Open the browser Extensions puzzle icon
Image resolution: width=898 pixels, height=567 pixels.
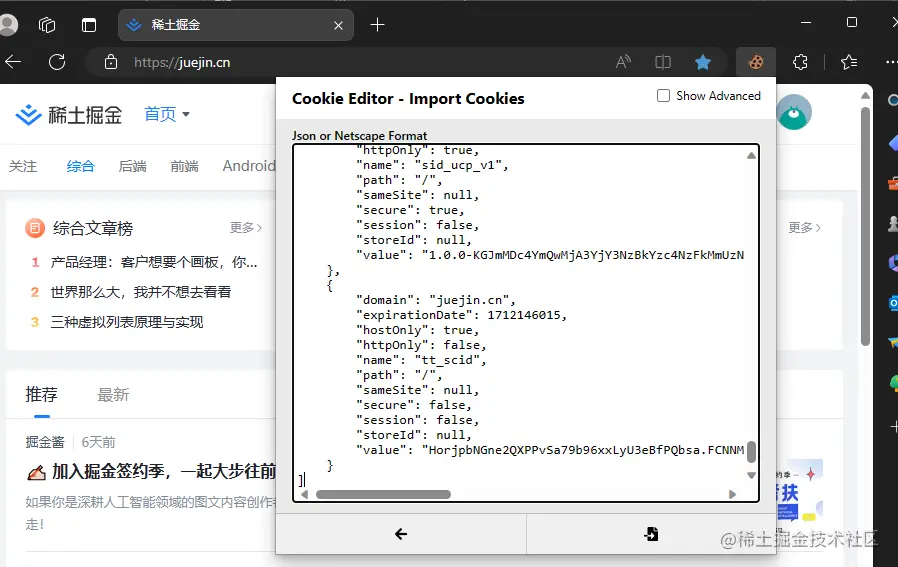click(800, 62)
